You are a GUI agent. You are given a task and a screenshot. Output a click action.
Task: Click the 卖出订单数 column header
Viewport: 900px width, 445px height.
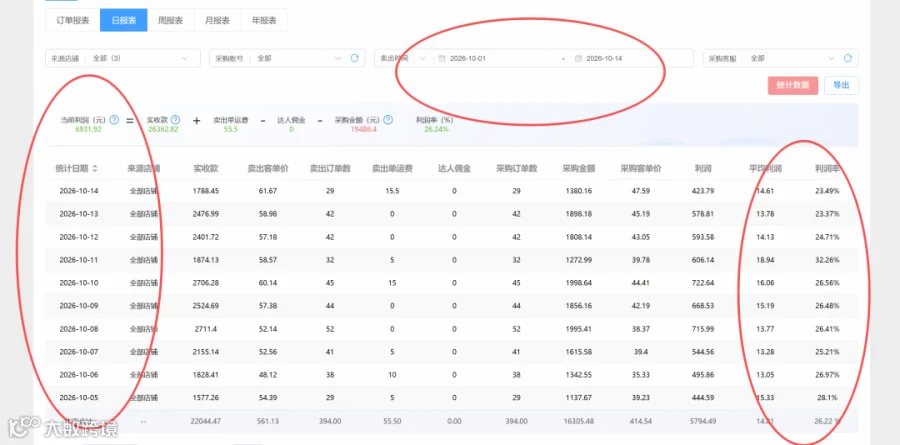(330, 169)
